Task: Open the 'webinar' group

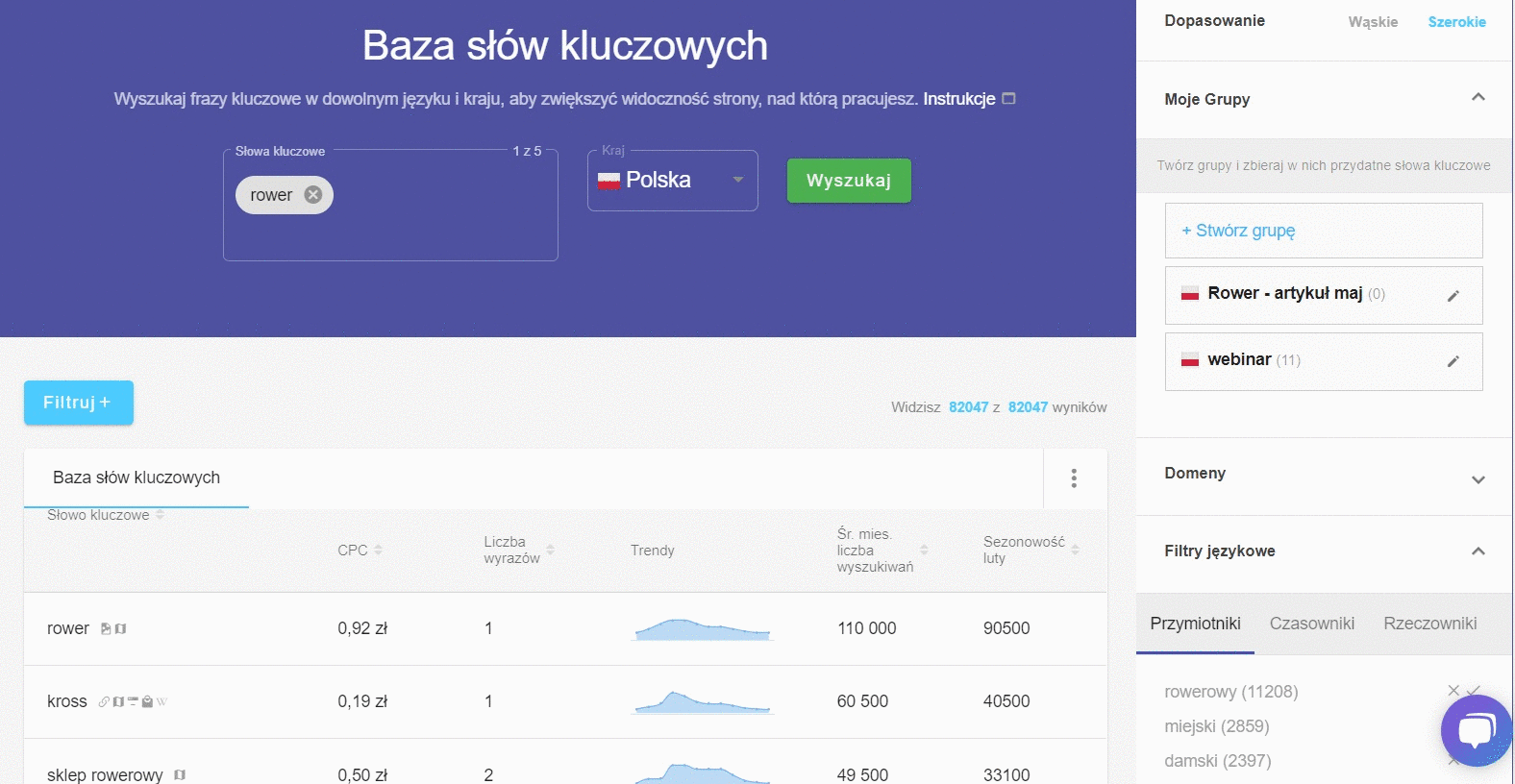Action: [1323, 361]
